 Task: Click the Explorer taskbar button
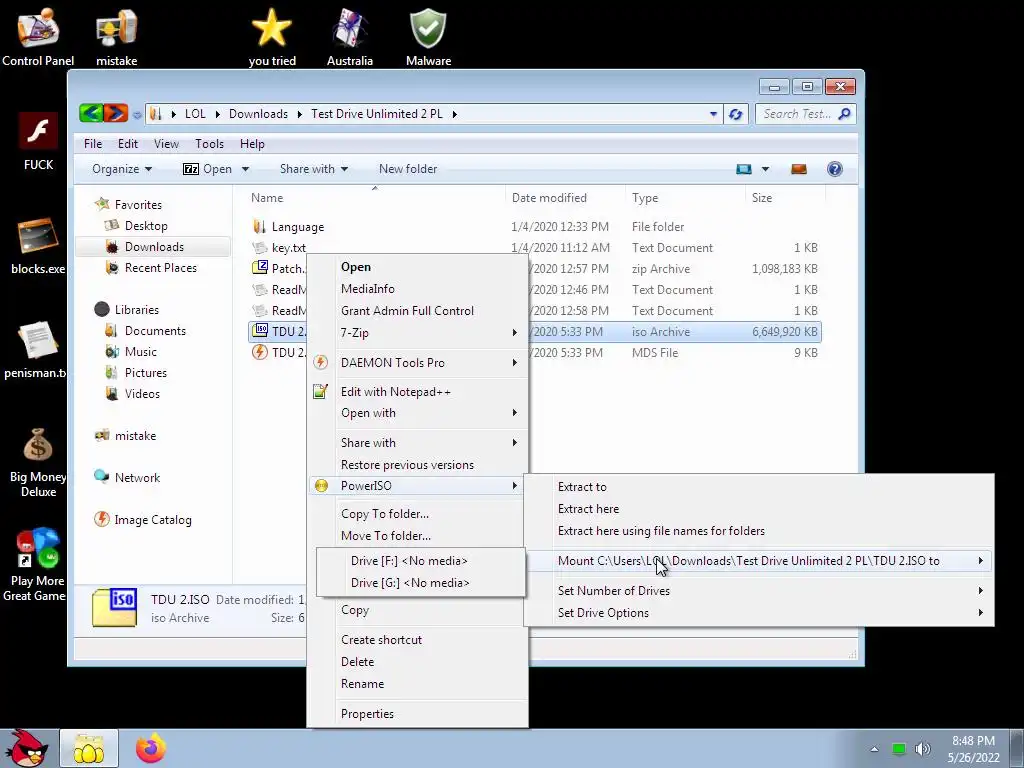[89, 749]
